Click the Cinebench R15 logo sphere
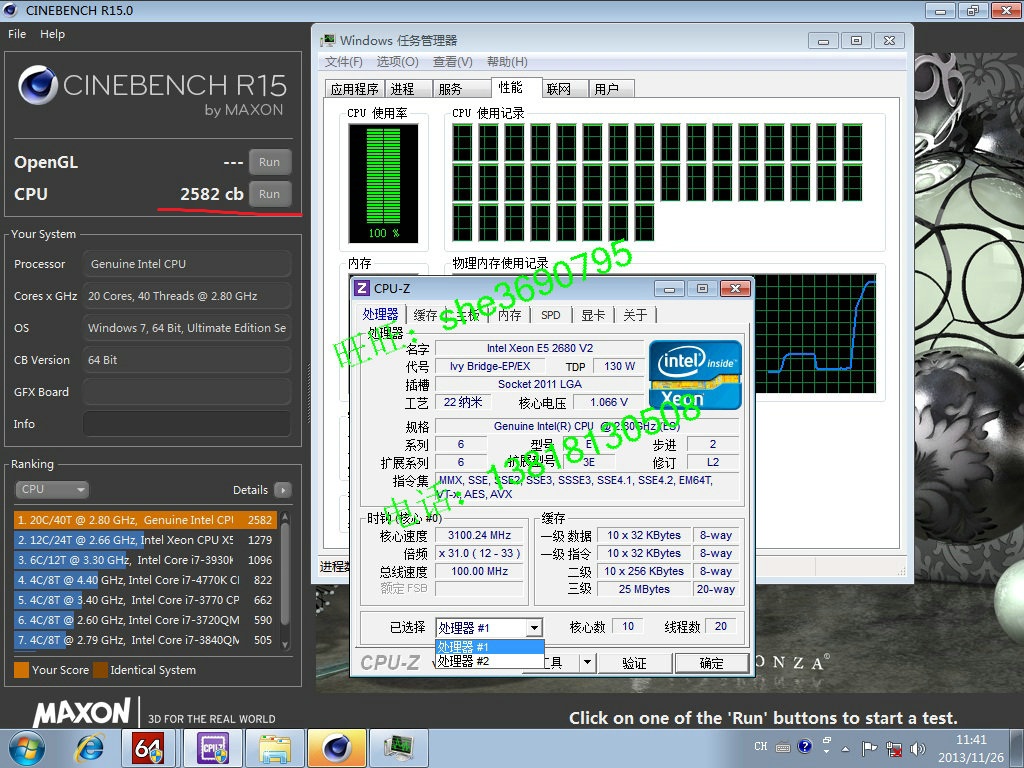Screen dimensions: 1024x768 click(38, 85)
